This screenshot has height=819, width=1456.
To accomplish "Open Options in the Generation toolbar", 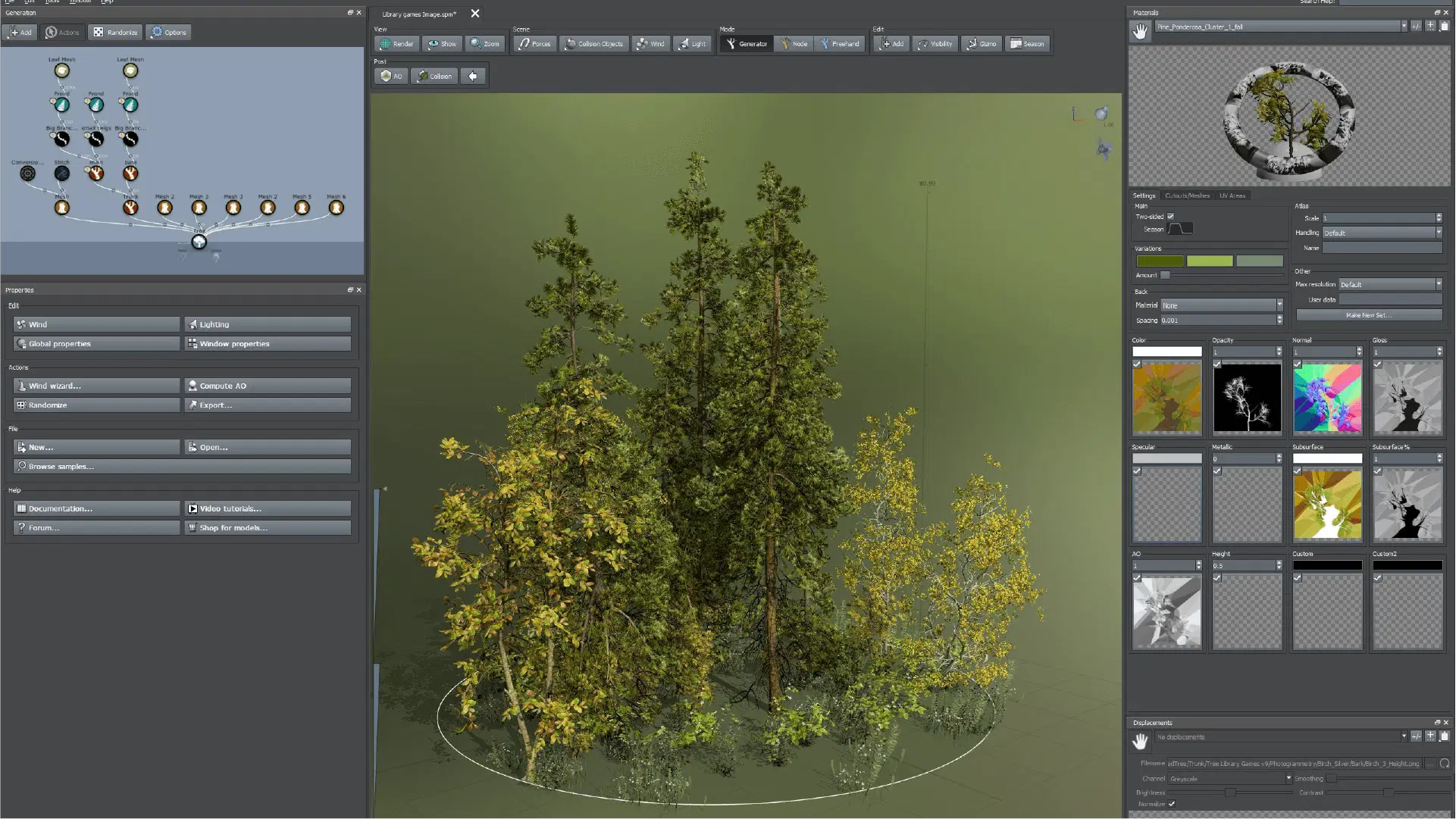I will [x=168, y=33].
